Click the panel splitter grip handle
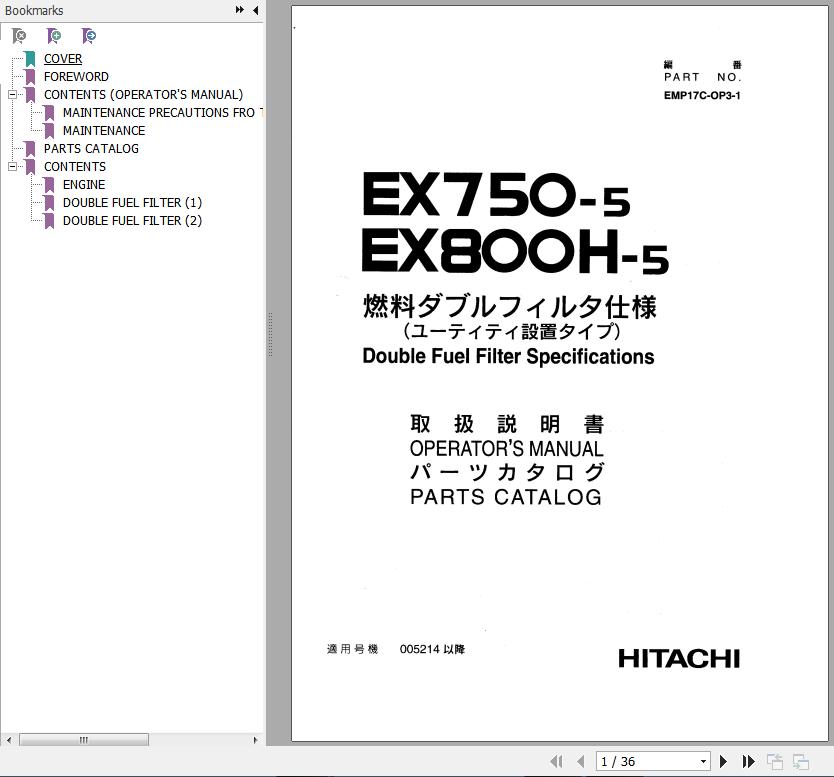This screenshot has width=834, height=777. click(270, 335)
